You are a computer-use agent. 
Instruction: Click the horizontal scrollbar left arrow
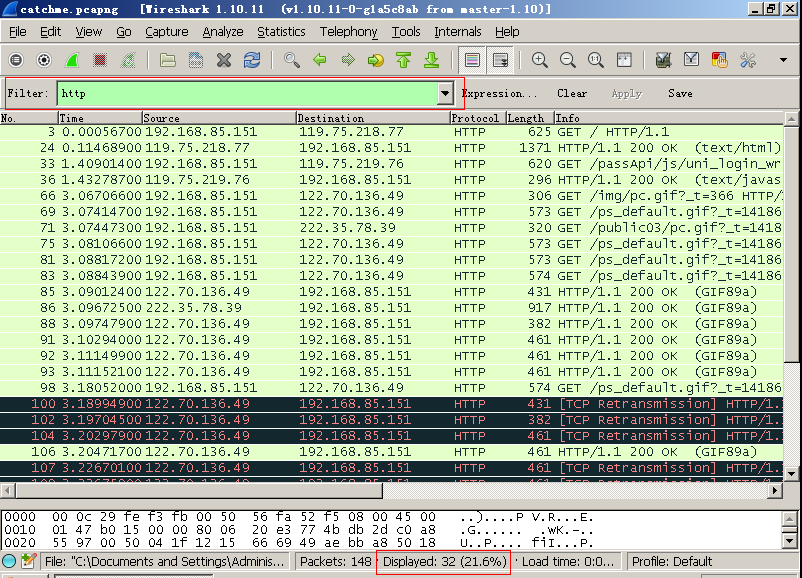7,490
